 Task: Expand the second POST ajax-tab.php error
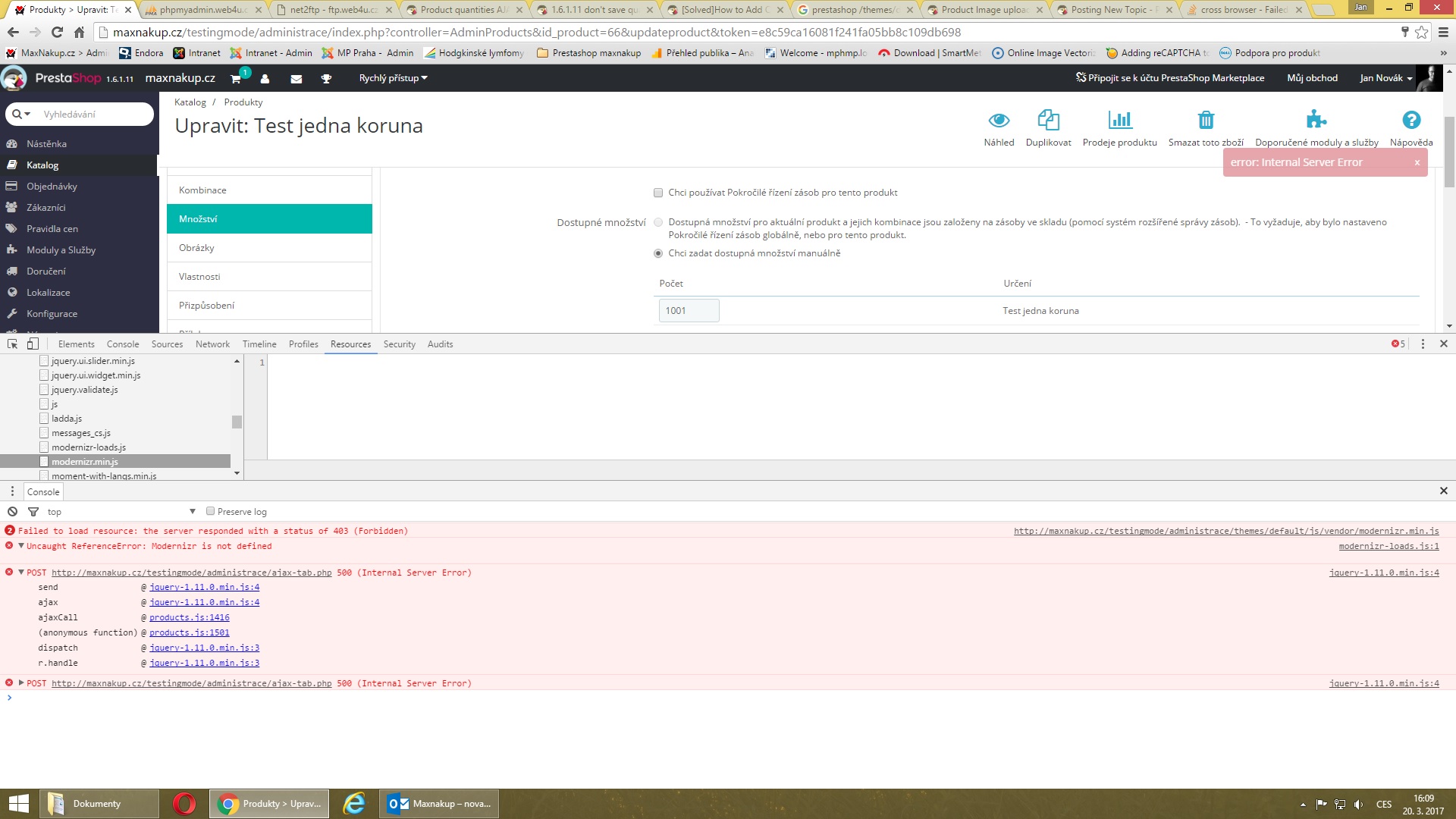click(21, 683)
